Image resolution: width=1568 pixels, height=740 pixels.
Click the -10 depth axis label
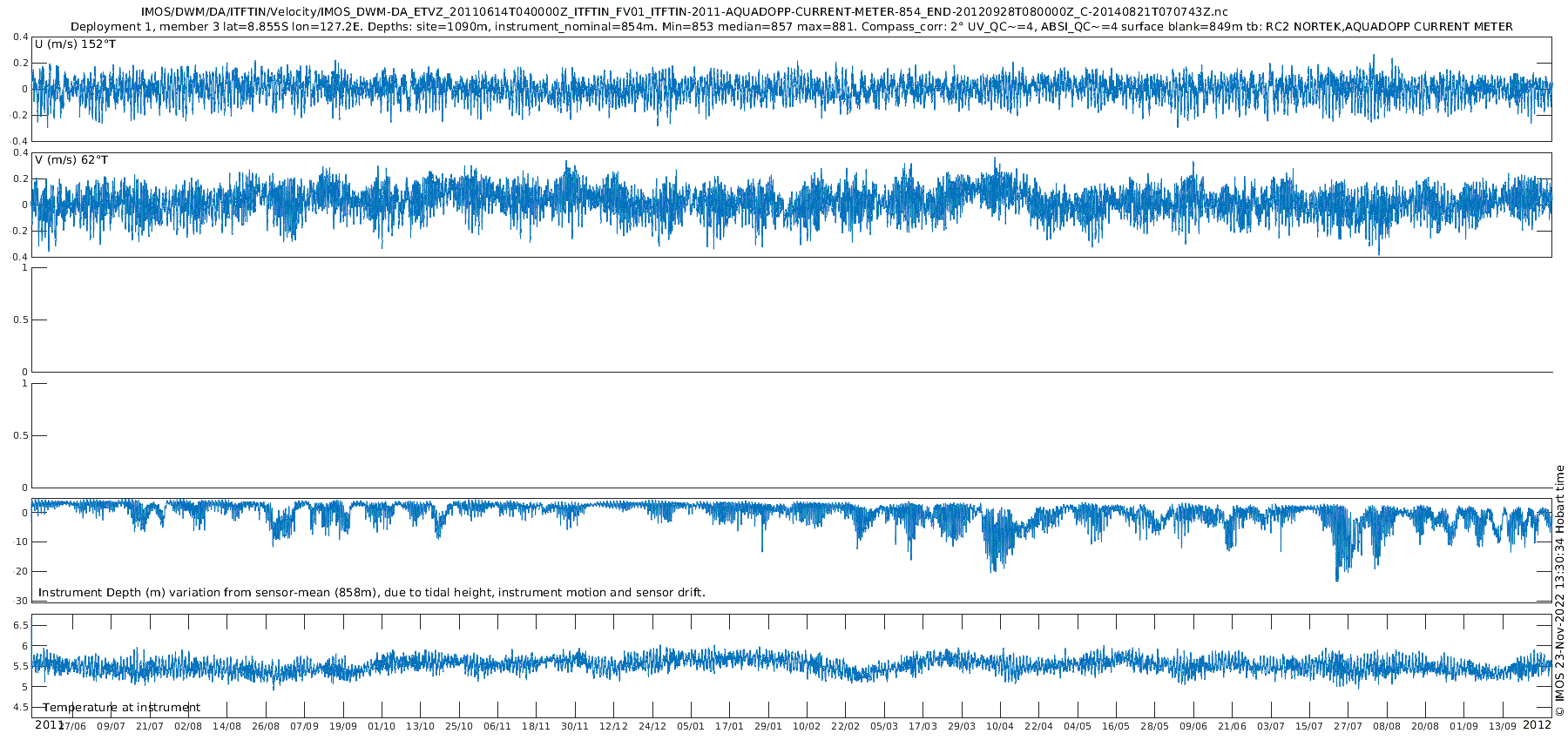pos(20,542)
